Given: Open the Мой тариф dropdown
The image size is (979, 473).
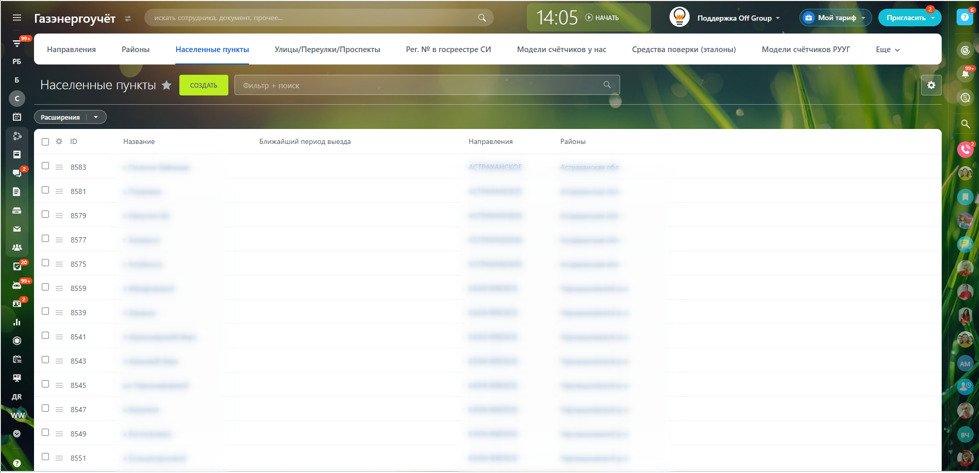Looking at the screenshot, I should [x=835, y=18].
